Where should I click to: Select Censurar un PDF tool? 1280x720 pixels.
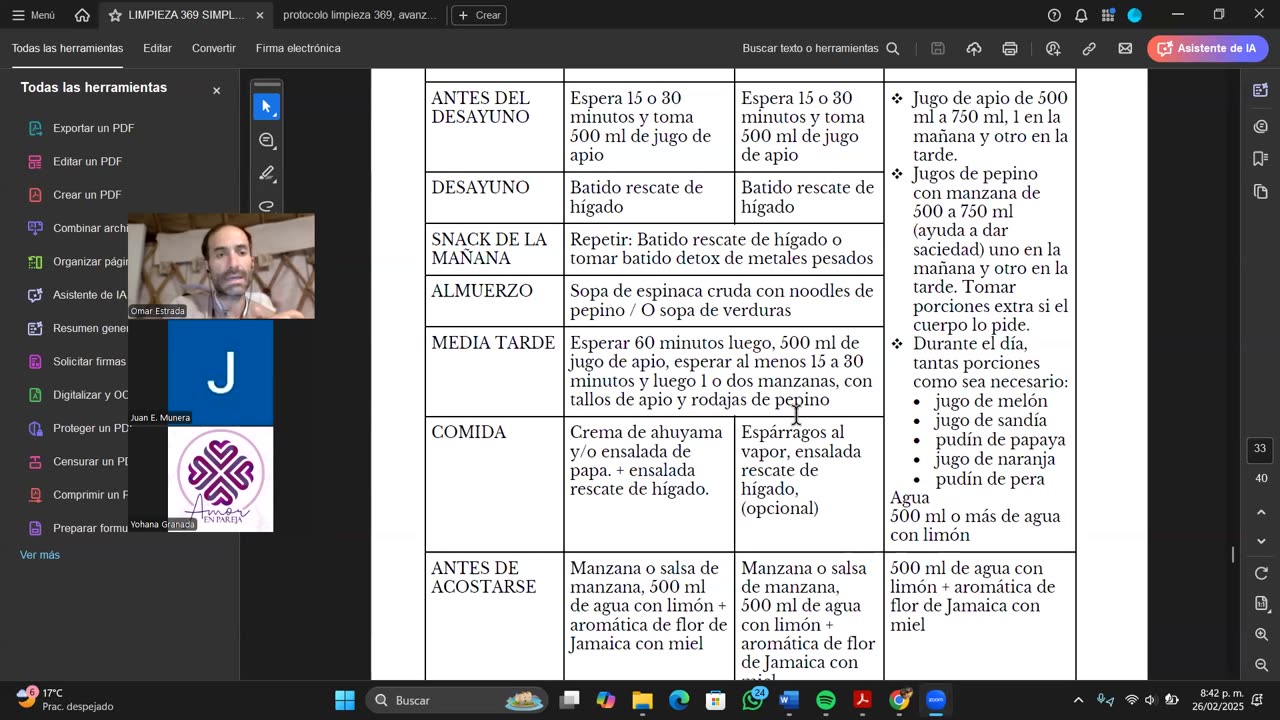pos(77,461)
